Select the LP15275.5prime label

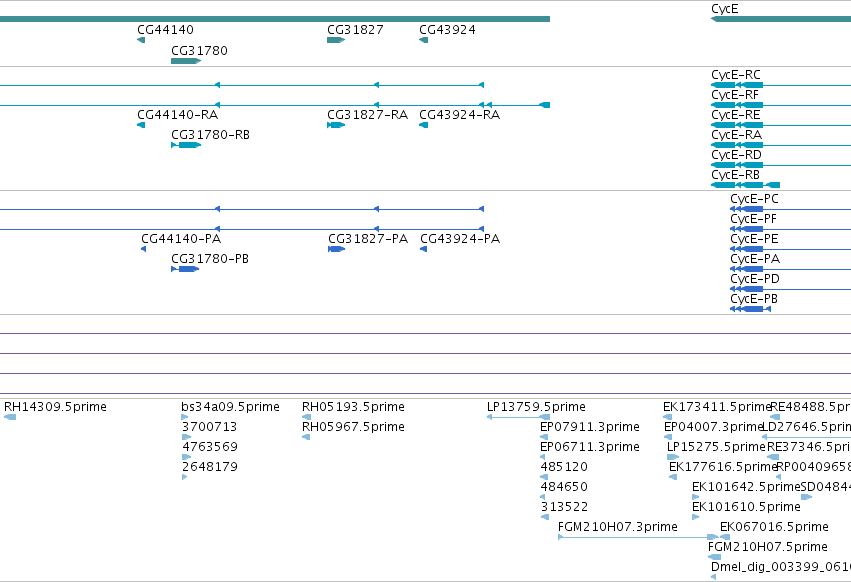click(x=716, y=447)
